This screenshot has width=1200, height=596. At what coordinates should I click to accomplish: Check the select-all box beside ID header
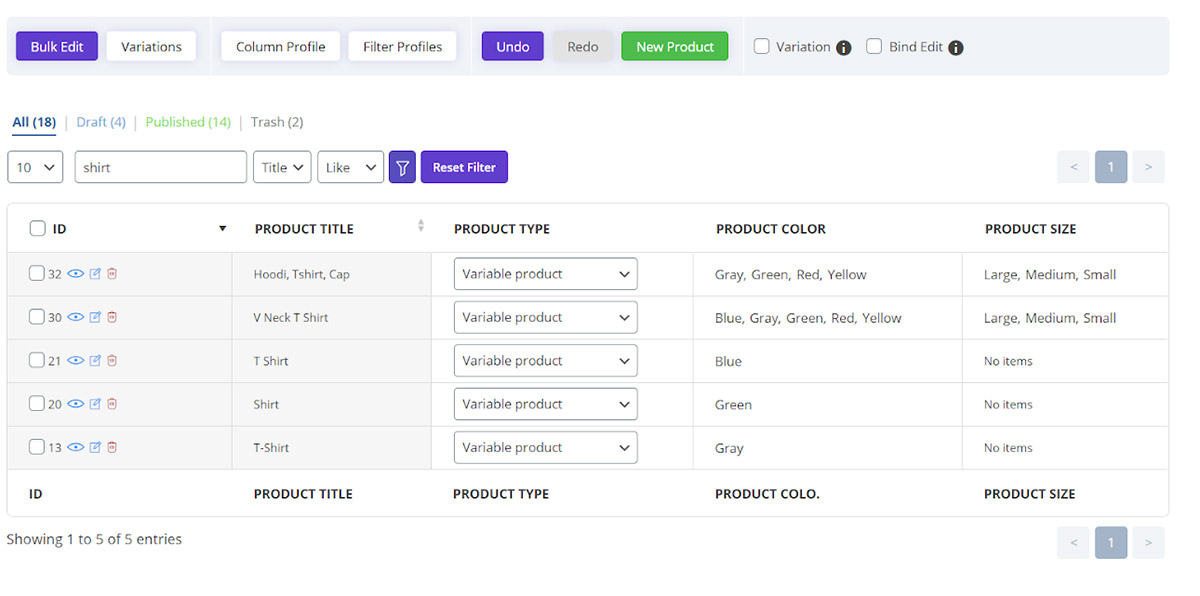[37, 228]
